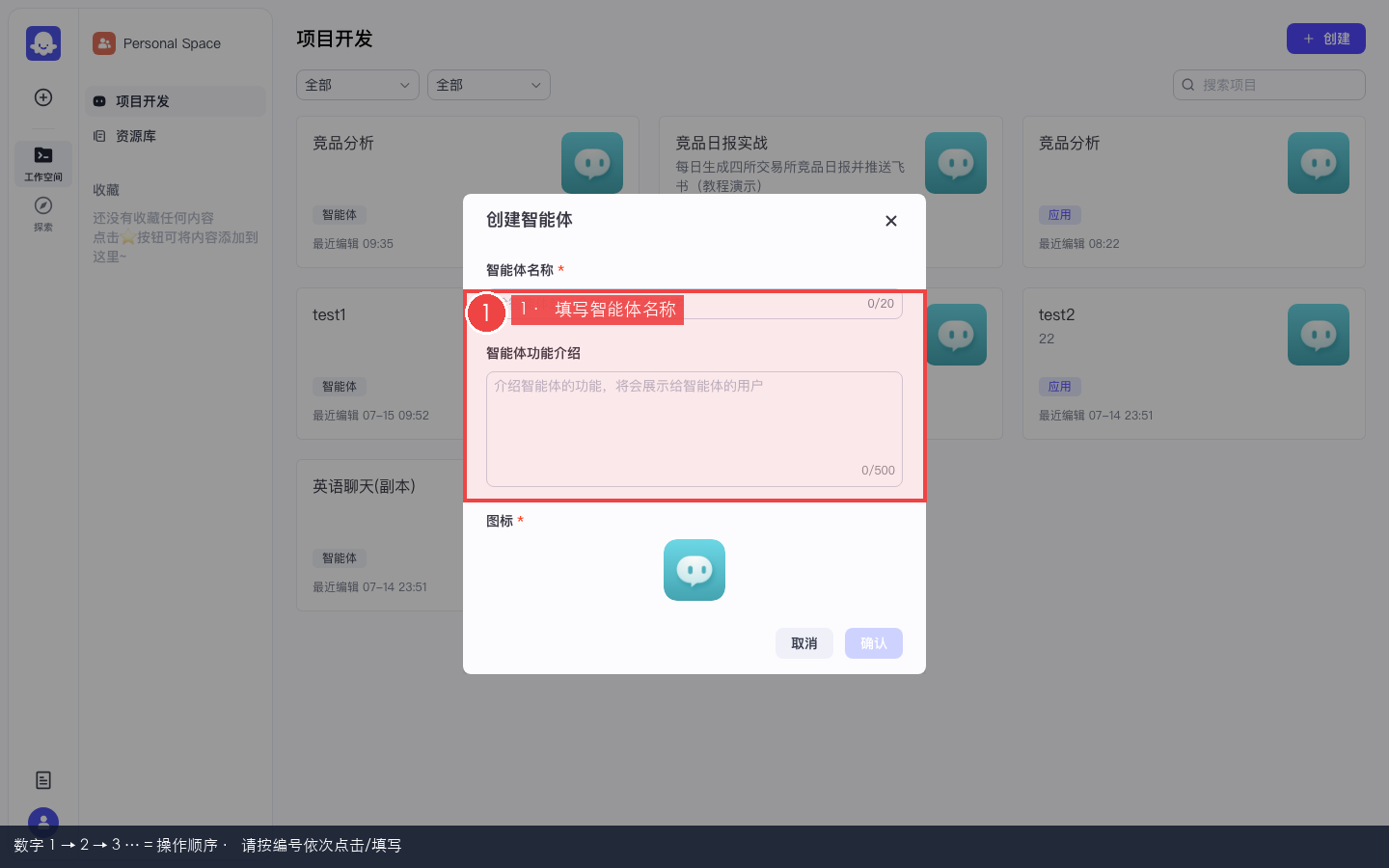Click the partially hidden middle-row card icon

coord(956,335)
